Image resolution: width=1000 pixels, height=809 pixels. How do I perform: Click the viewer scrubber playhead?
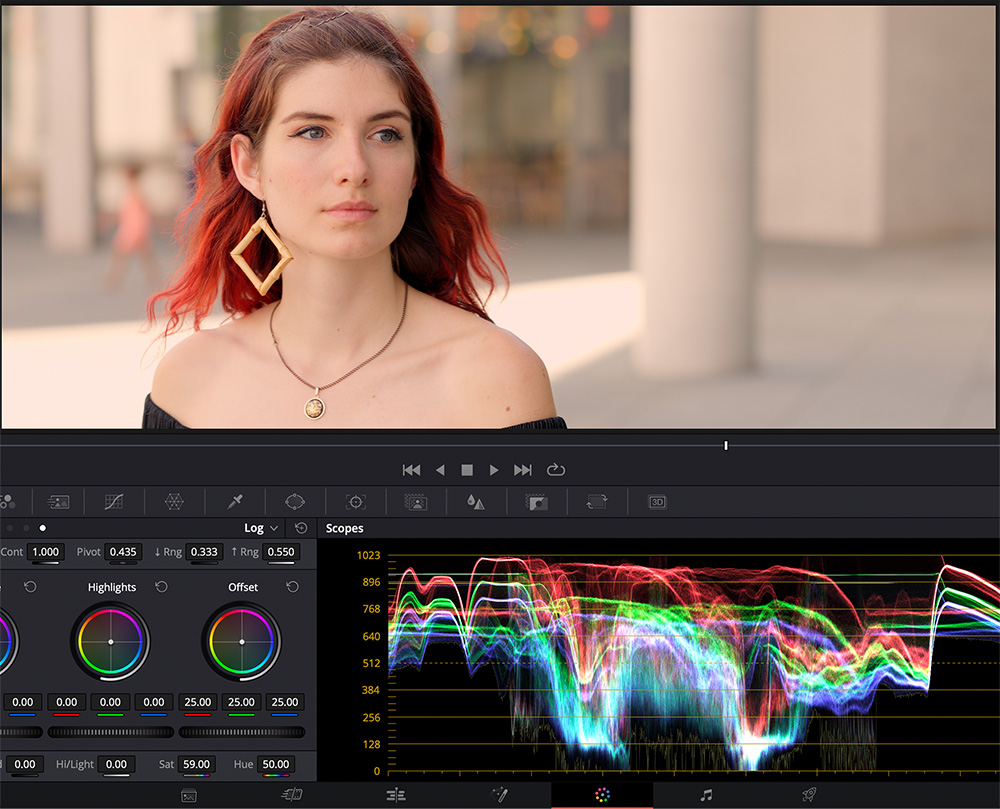point(726,446)
